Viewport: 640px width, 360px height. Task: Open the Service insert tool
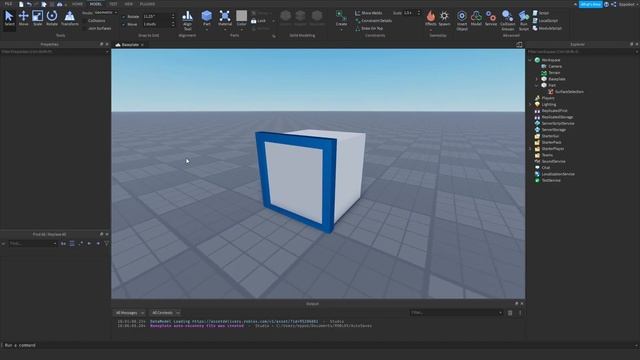click(491, 18)
